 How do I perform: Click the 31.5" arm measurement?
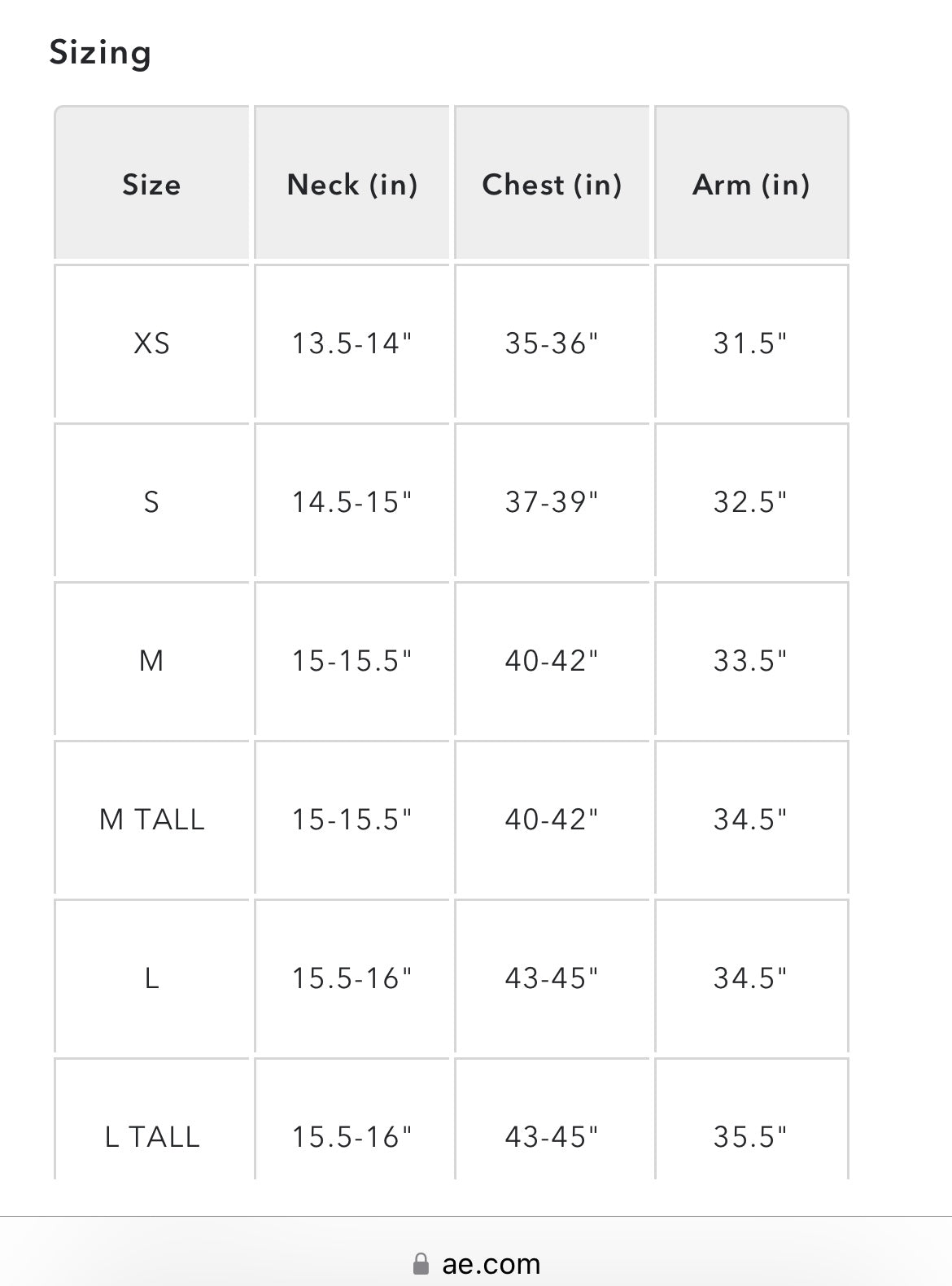(751, 343)
